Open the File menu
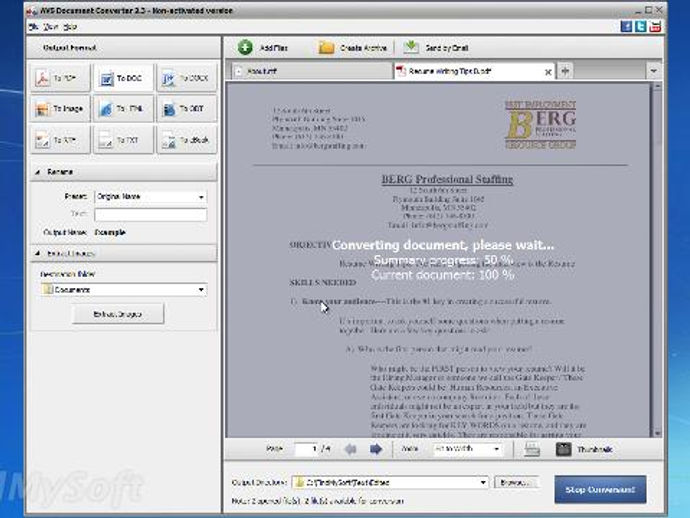 pos(33,27)
